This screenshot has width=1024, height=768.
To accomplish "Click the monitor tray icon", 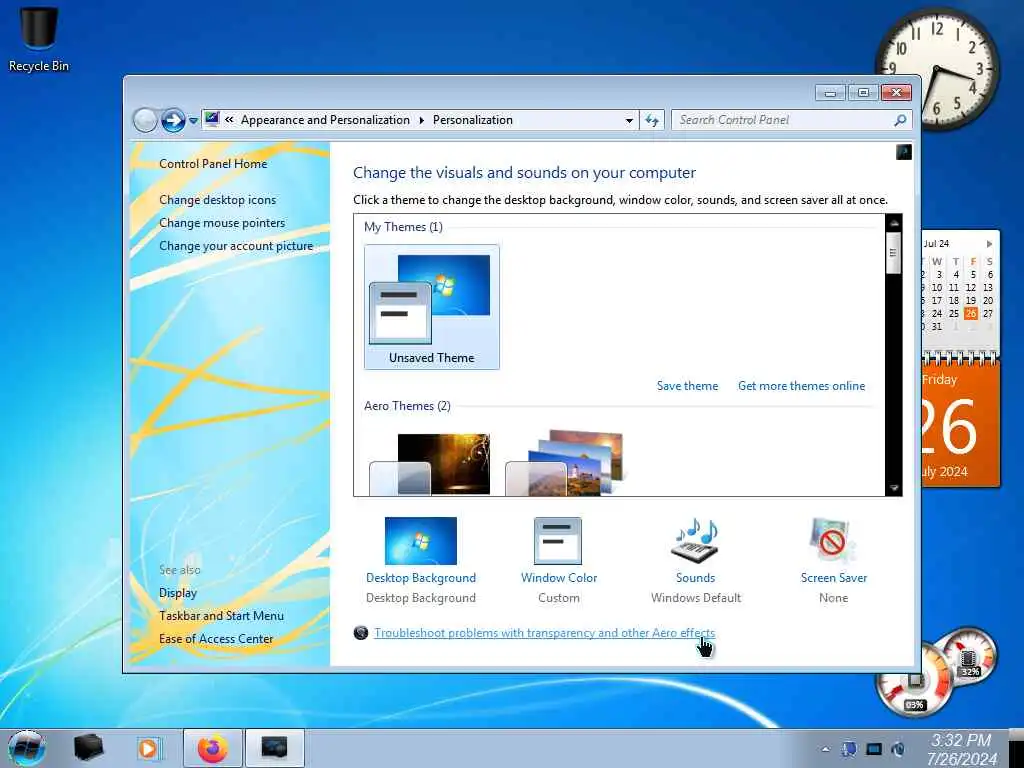I will coord(874,749).
